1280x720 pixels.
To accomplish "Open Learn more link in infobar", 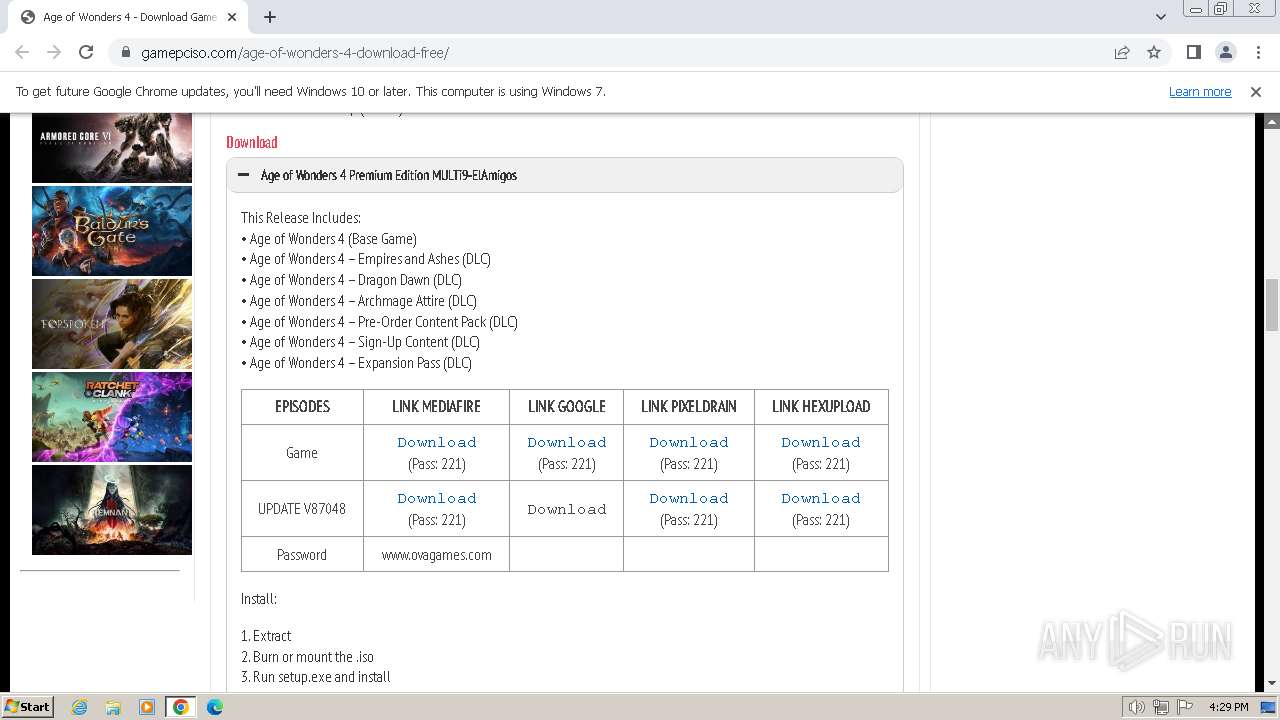I will point(1200,91).
